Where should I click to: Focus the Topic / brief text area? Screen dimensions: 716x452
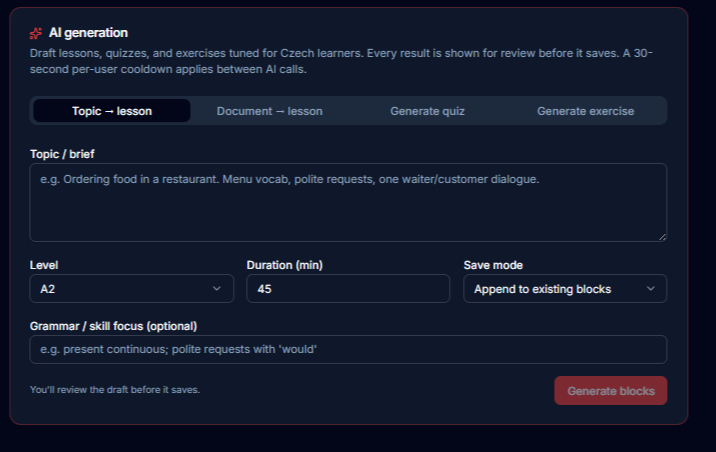click(348, 202)
